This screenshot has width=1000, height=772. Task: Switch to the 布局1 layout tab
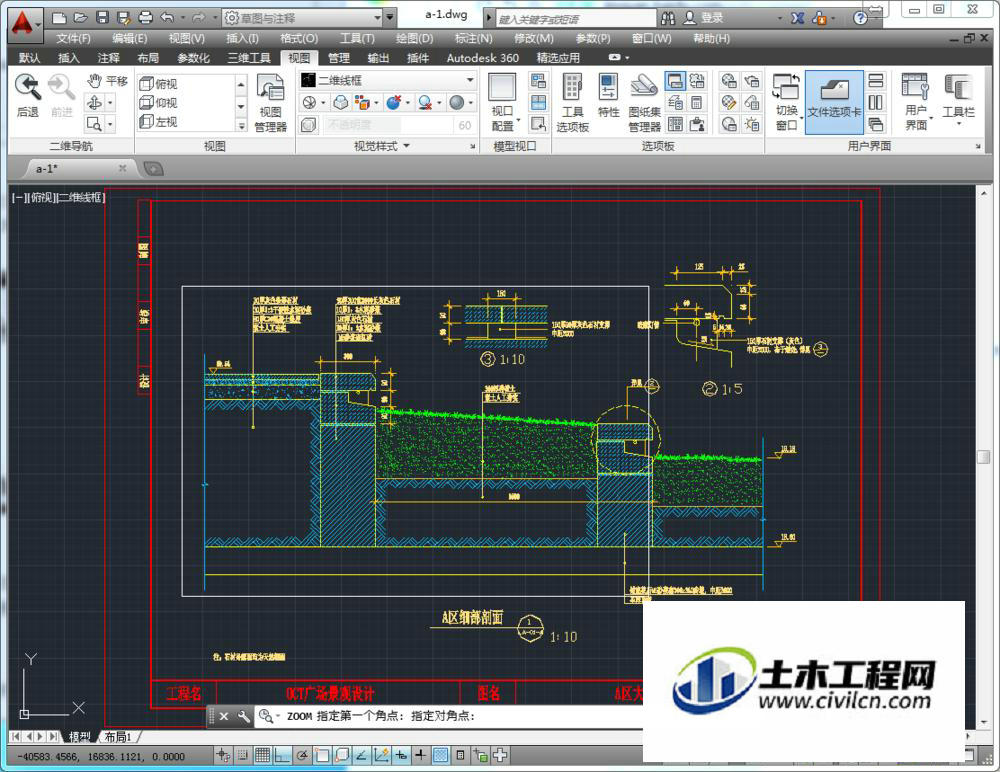[x=118, y=737]
